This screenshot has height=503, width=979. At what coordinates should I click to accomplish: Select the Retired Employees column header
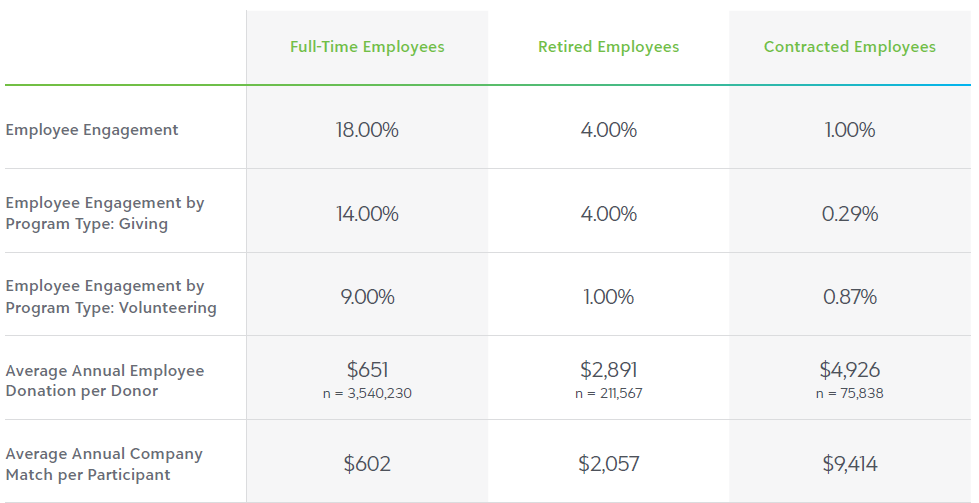click(609, 47)
